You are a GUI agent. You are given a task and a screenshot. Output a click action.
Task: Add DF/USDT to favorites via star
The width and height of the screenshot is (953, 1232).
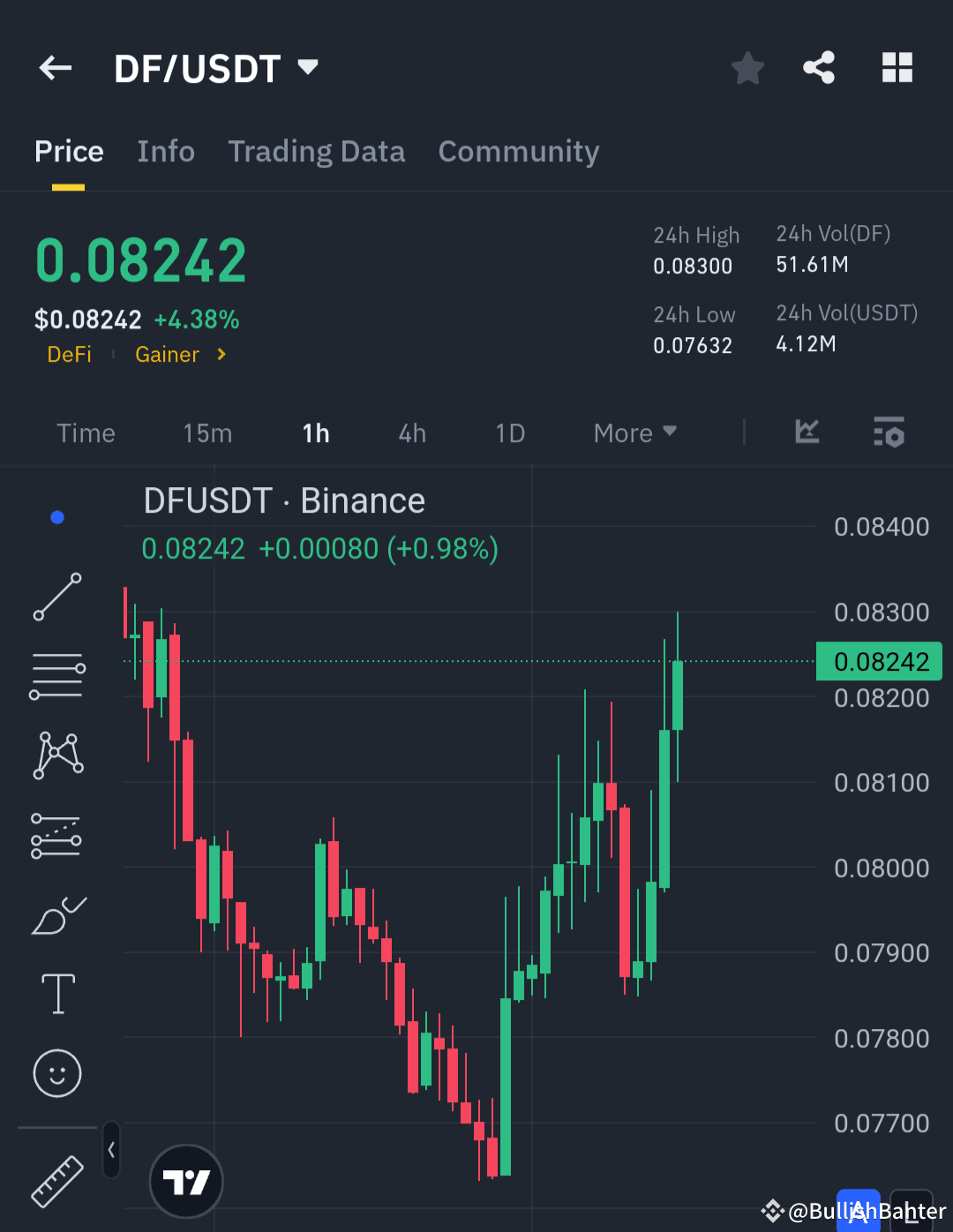tap(747, 68)
